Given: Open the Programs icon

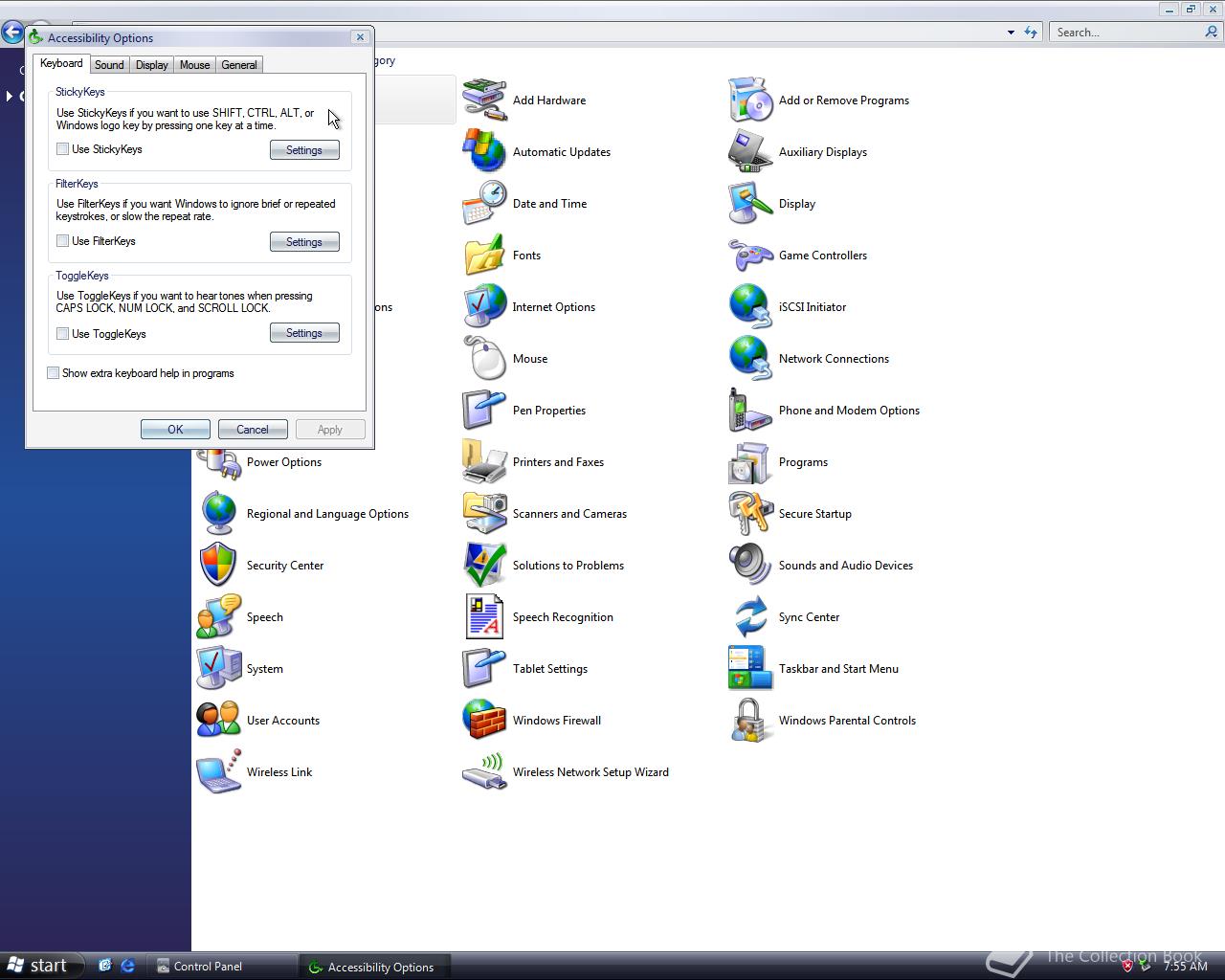Looking at the screenshot, I should point(750,462).
